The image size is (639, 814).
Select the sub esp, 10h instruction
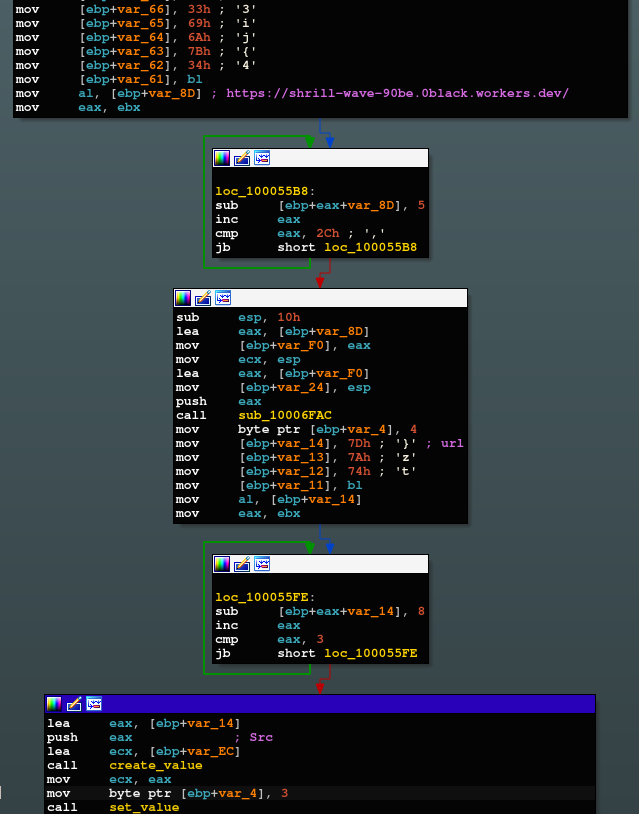[x=238, y=317]
